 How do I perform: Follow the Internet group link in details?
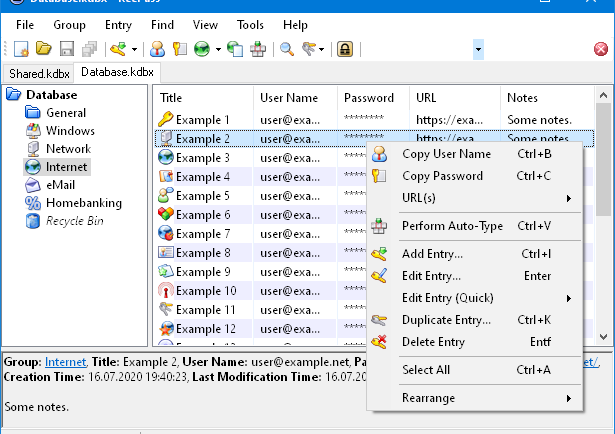pyautogui.click(x=65, y=361)
